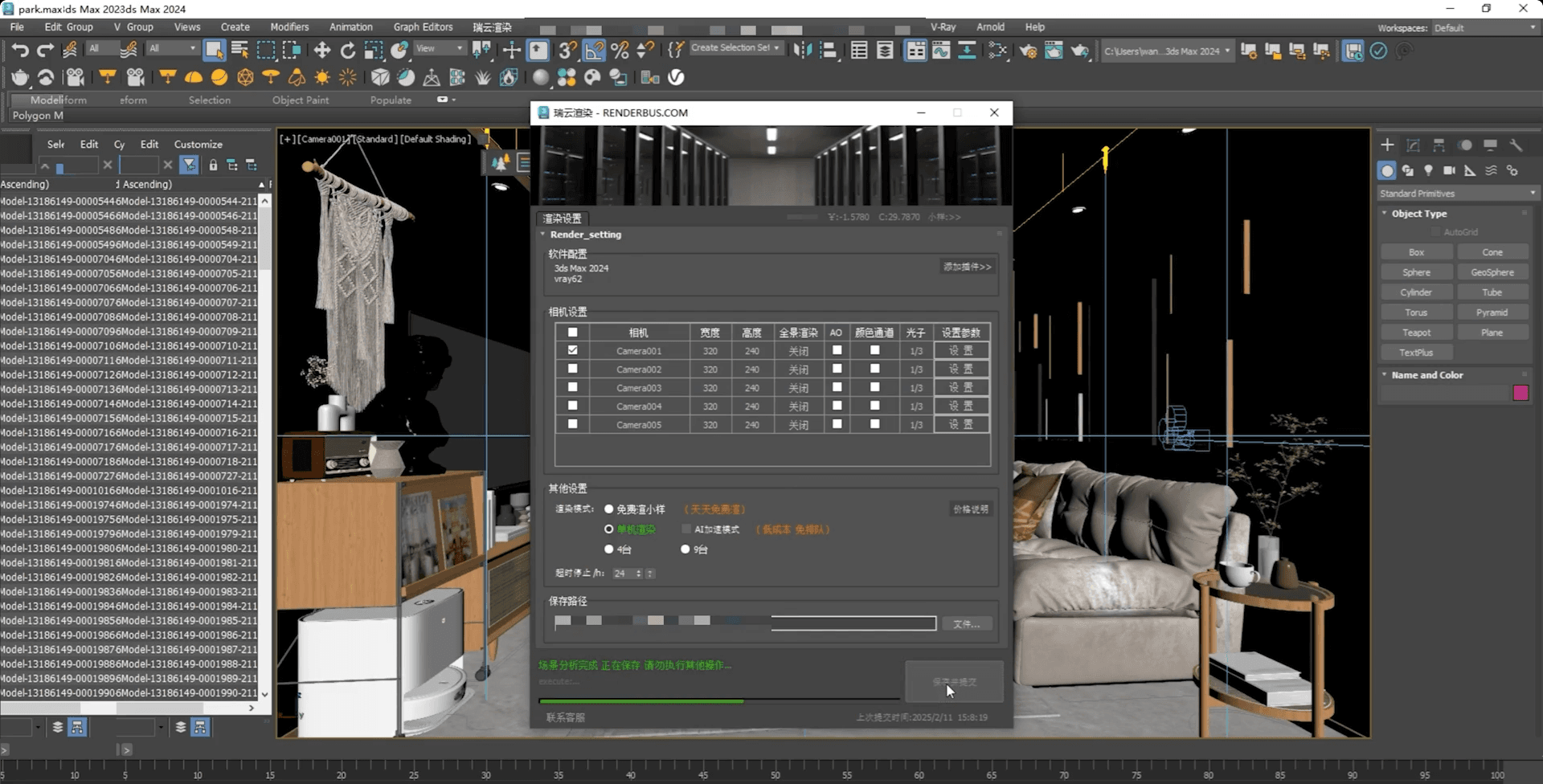Open Render Setup teapot-with-gear icon
This screenshot has width=1543, height=784.
tap(1028, 51)
